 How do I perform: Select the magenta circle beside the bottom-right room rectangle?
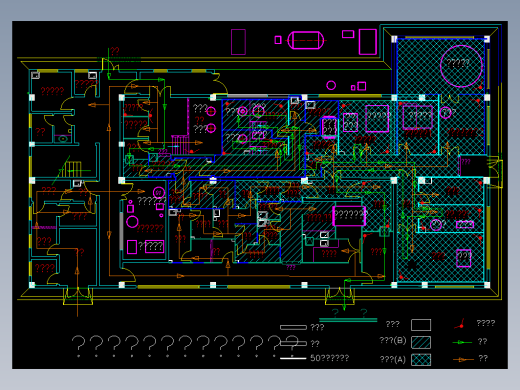[436, 225]
